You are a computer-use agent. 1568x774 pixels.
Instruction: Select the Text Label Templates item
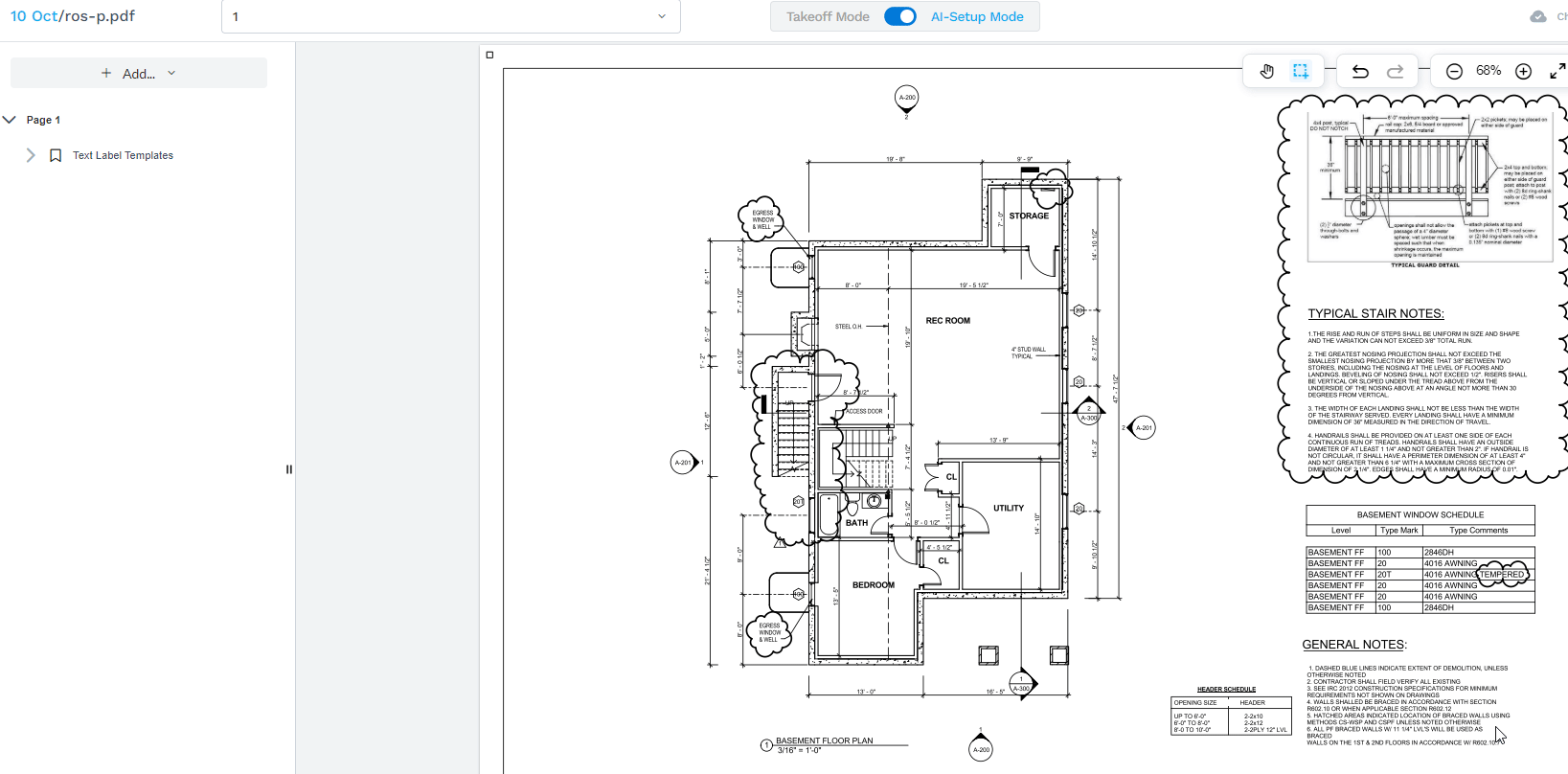click(x=123, y=155)
